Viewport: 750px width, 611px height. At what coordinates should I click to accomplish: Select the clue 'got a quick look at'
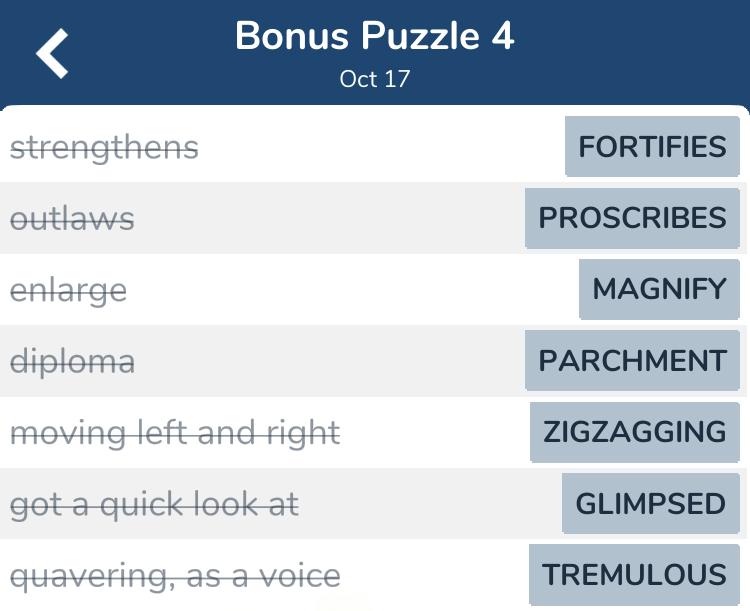pos(155,505)
